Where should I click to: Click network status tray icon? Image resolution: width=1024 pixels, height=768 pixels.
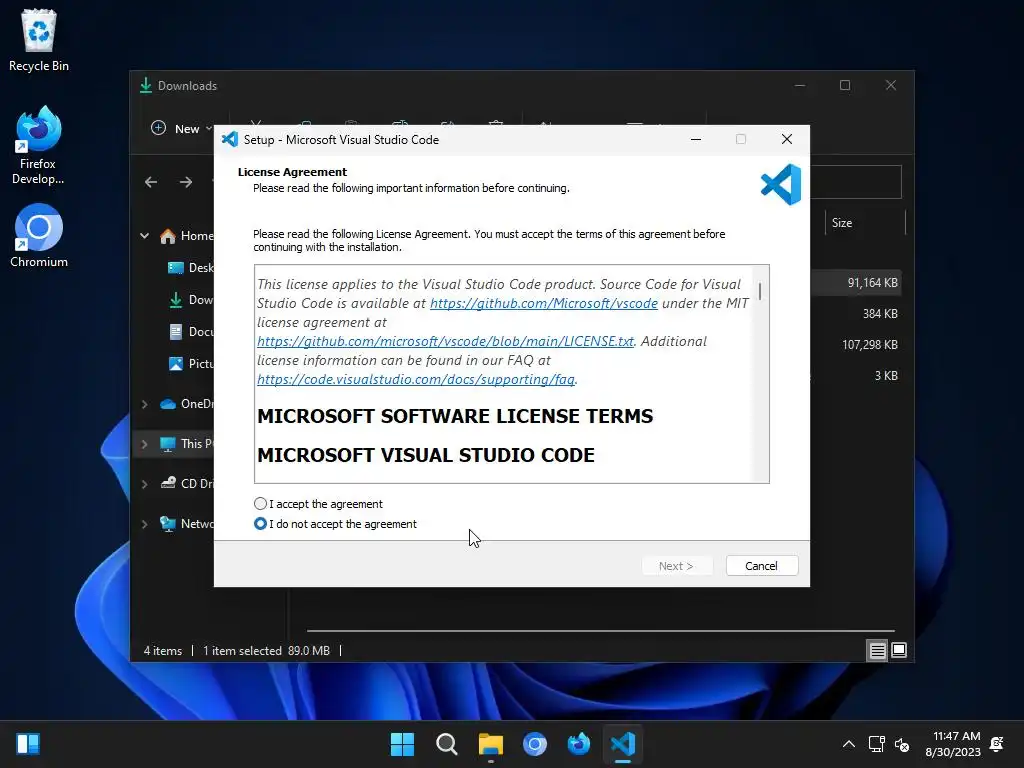876,744
